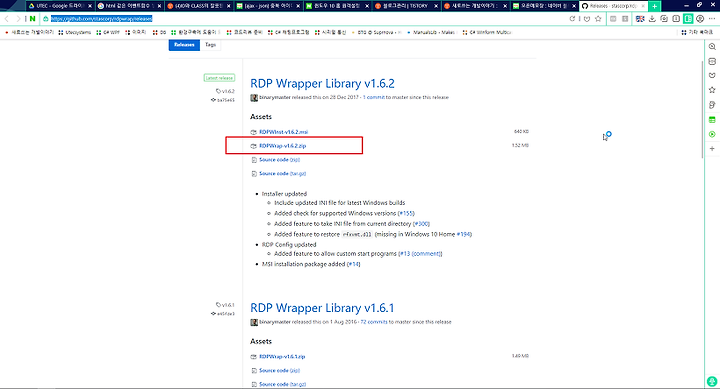Open the binarymaster link under v1.6.2
Screen dimensions: 720x389
tap(275, 97)
